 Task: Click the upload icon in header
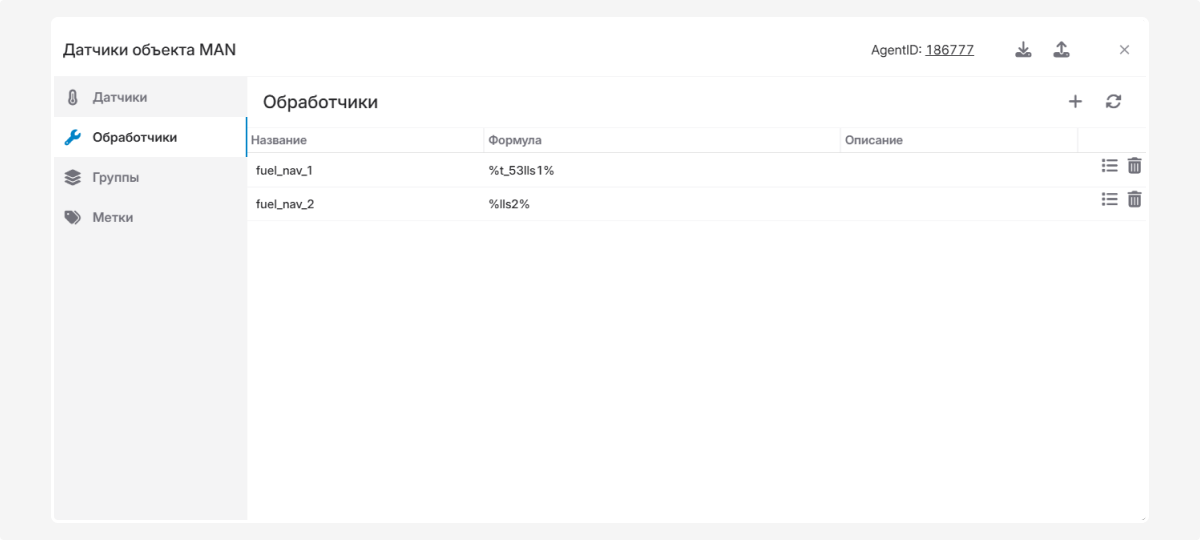[1061, 50]
